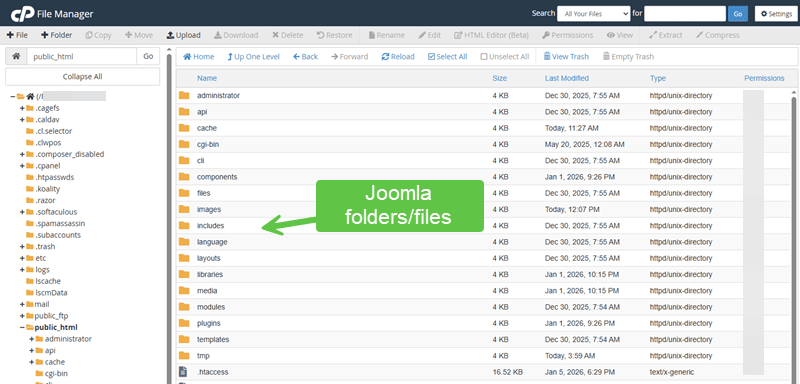The image size is (800, 384).
Task: Open View Trash
Action: pyautogui.click(x=566, y=57)
